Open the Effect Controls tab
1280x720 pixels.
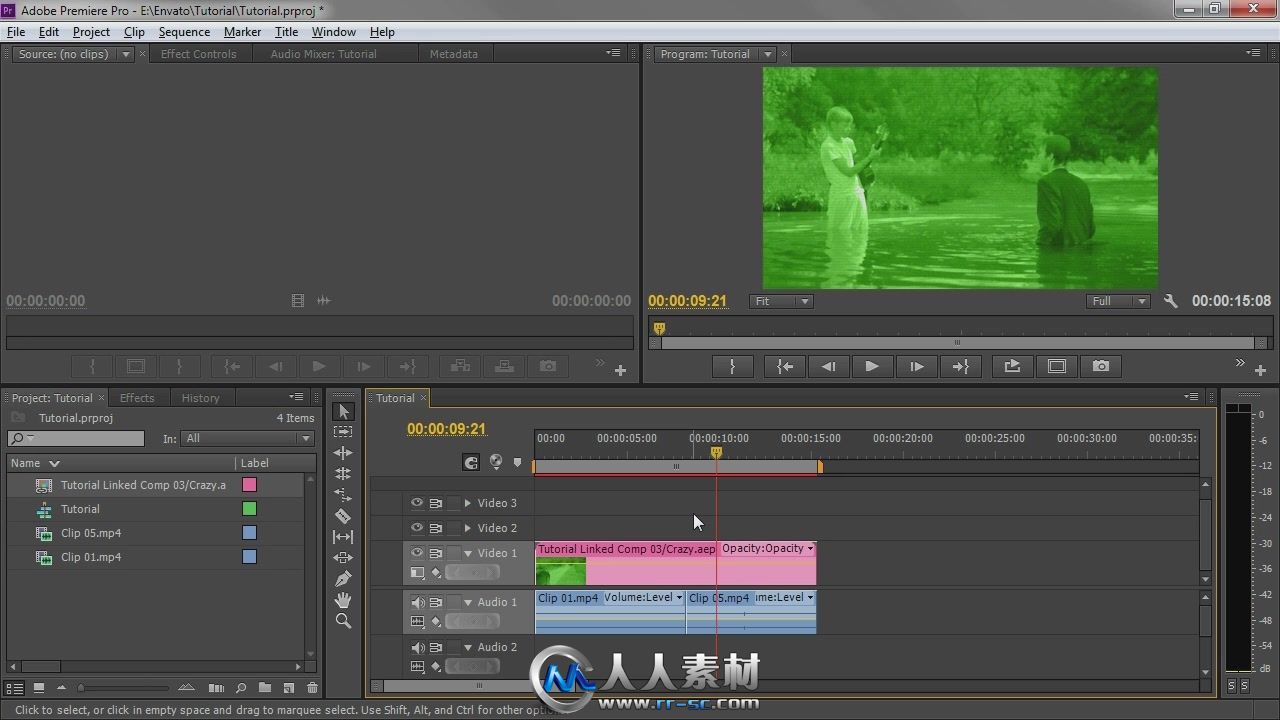coord(198,54)
